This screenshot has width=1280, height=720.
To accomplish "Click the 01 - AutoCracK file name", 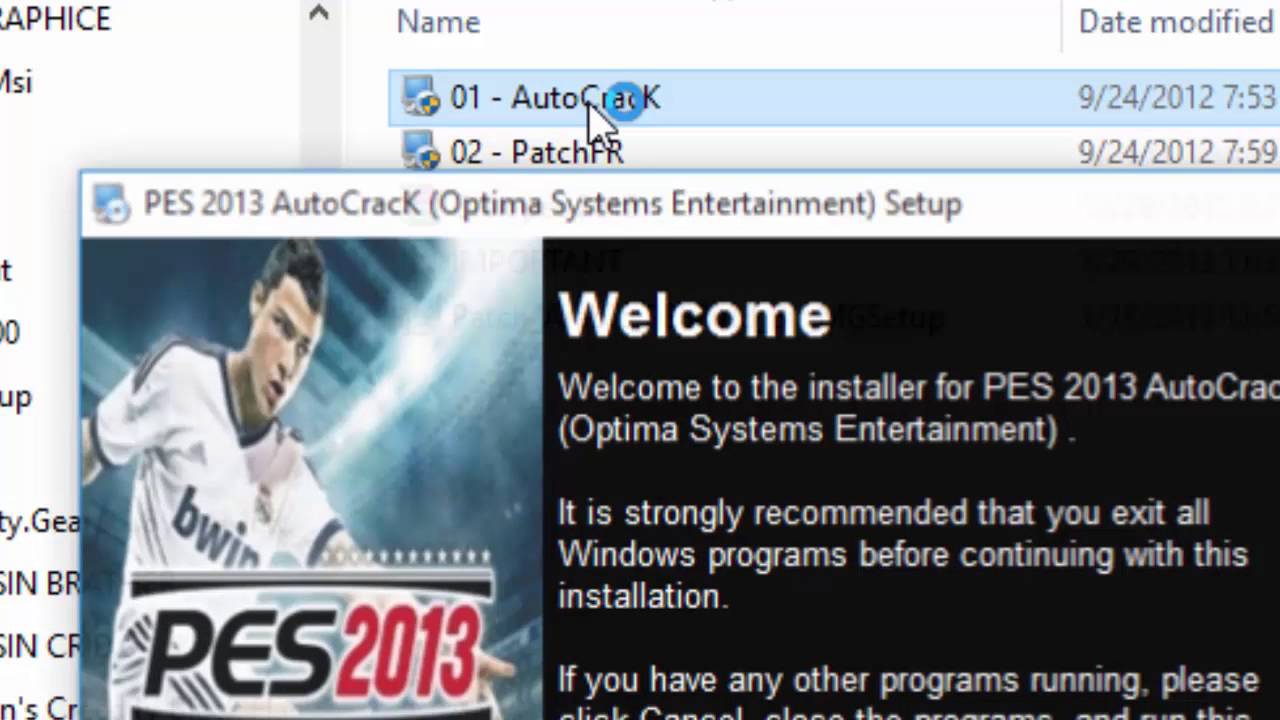I will coord(555,98).
